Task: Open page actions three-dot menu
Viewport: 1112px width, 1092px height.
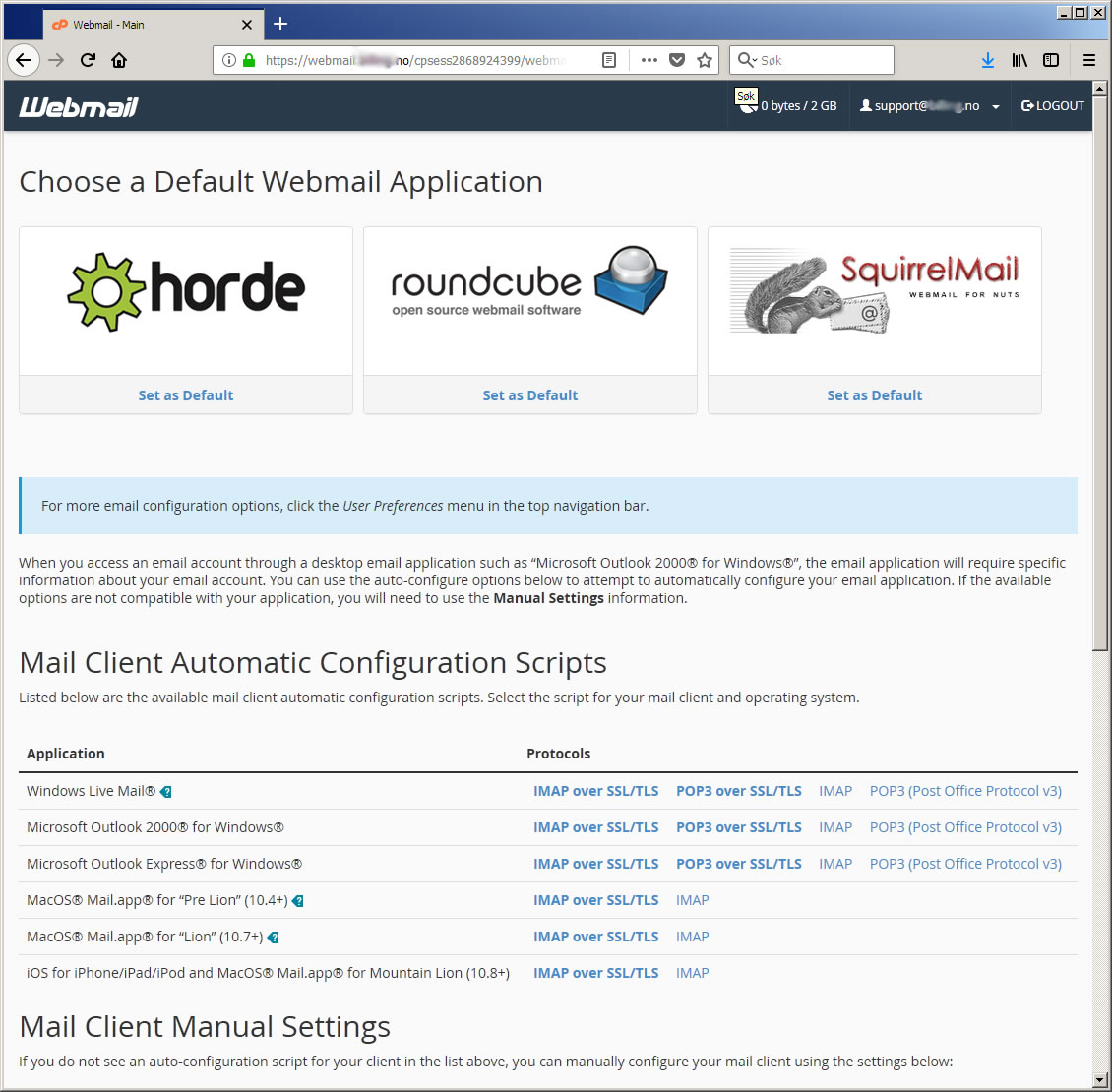Action: (649, 60)
